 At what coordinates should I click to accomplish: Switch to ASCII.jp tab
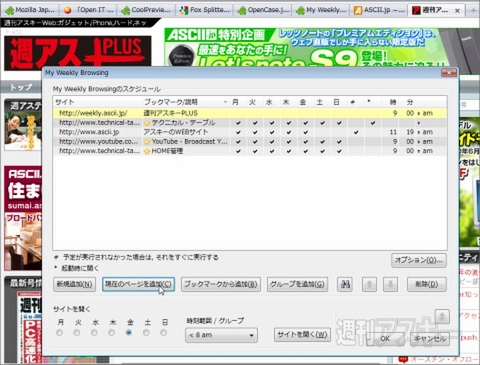coord(379,10)
